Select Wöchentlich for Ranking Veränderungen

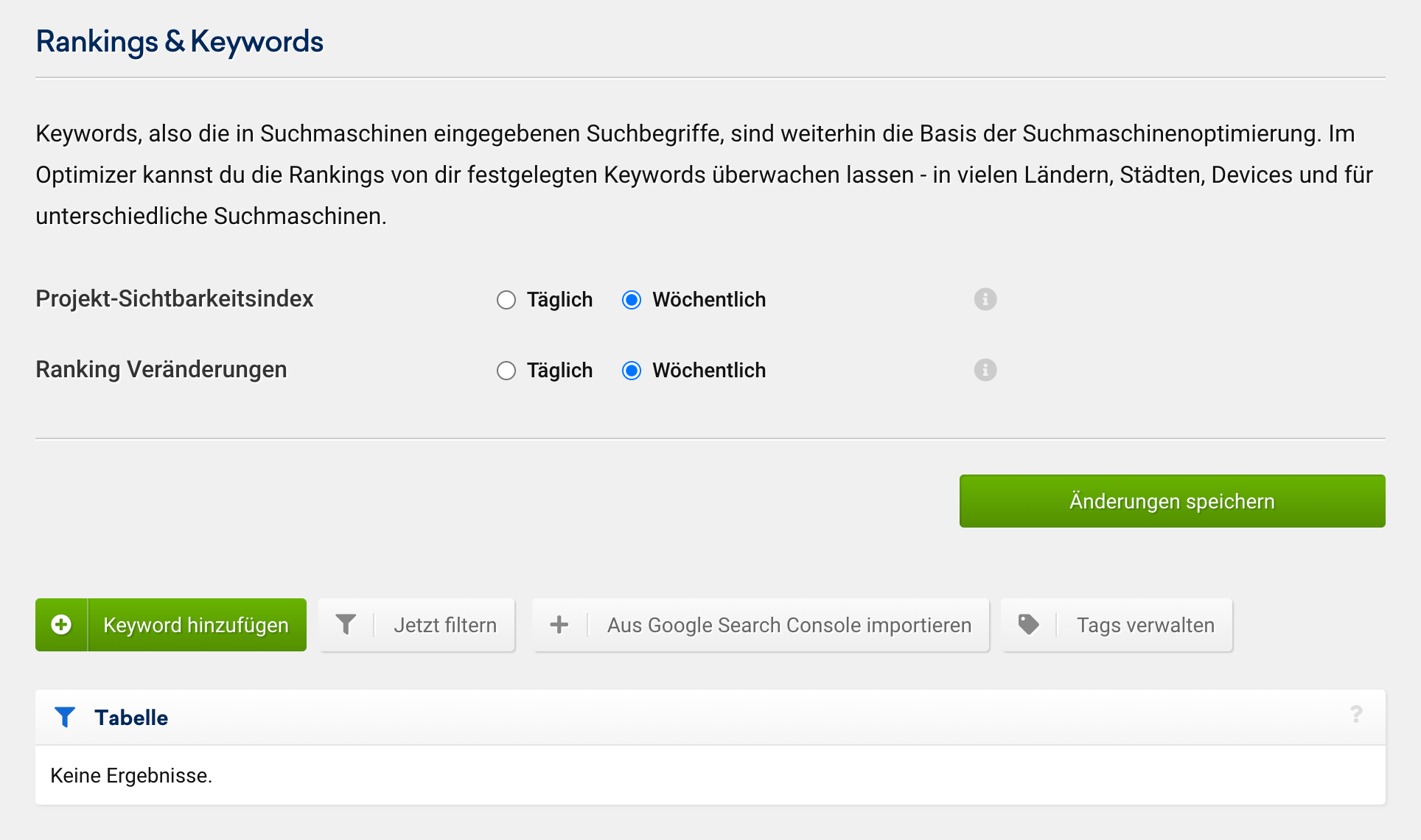point(632,371)
